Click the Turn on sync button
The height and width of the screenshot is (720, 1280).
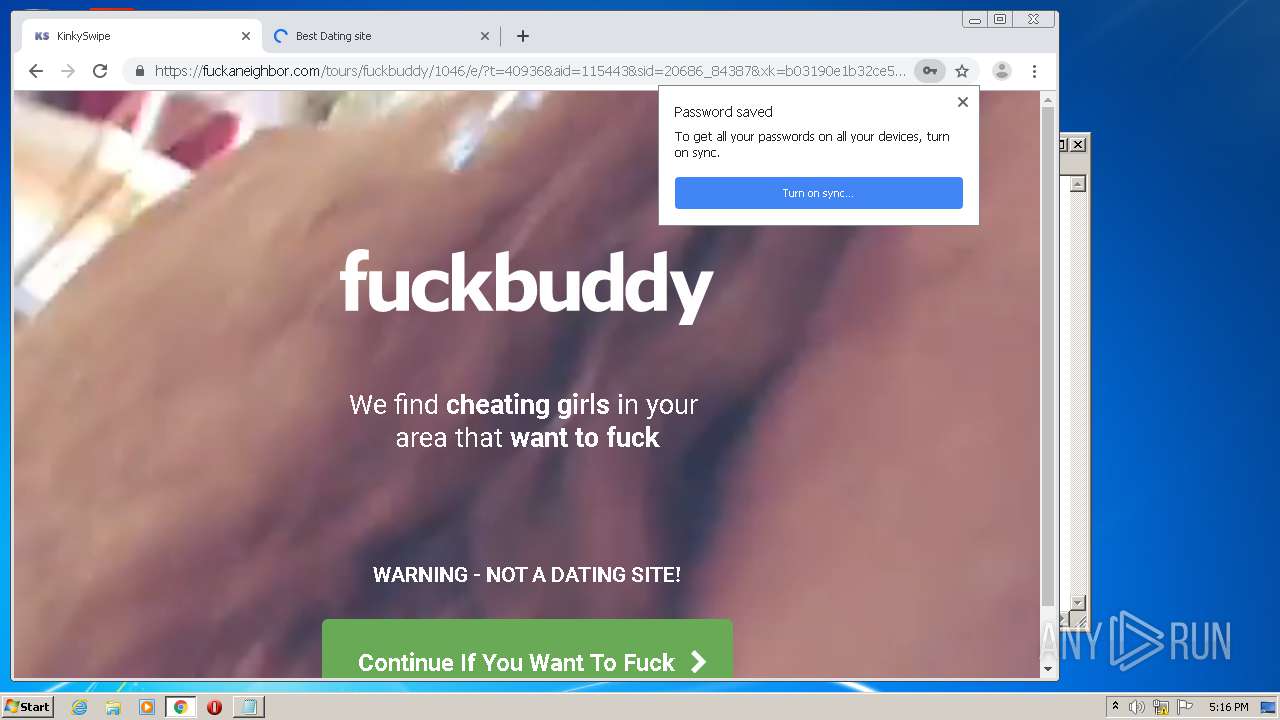point(818,193)
